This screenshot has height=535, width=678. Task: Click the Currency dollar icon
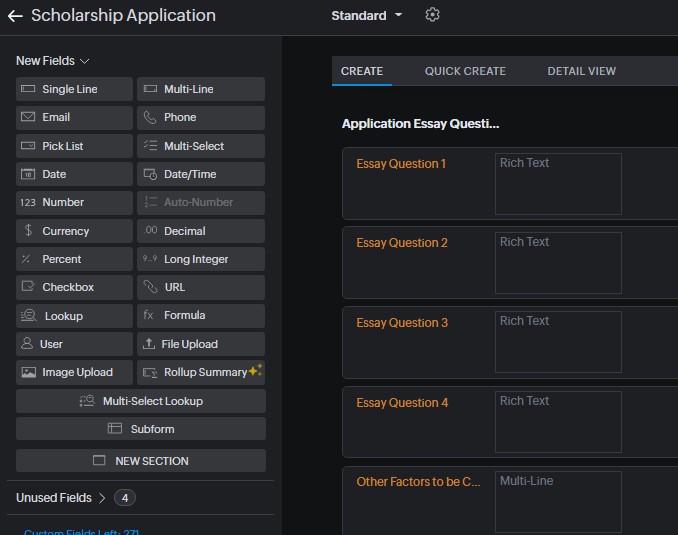(x=28, y=230)
